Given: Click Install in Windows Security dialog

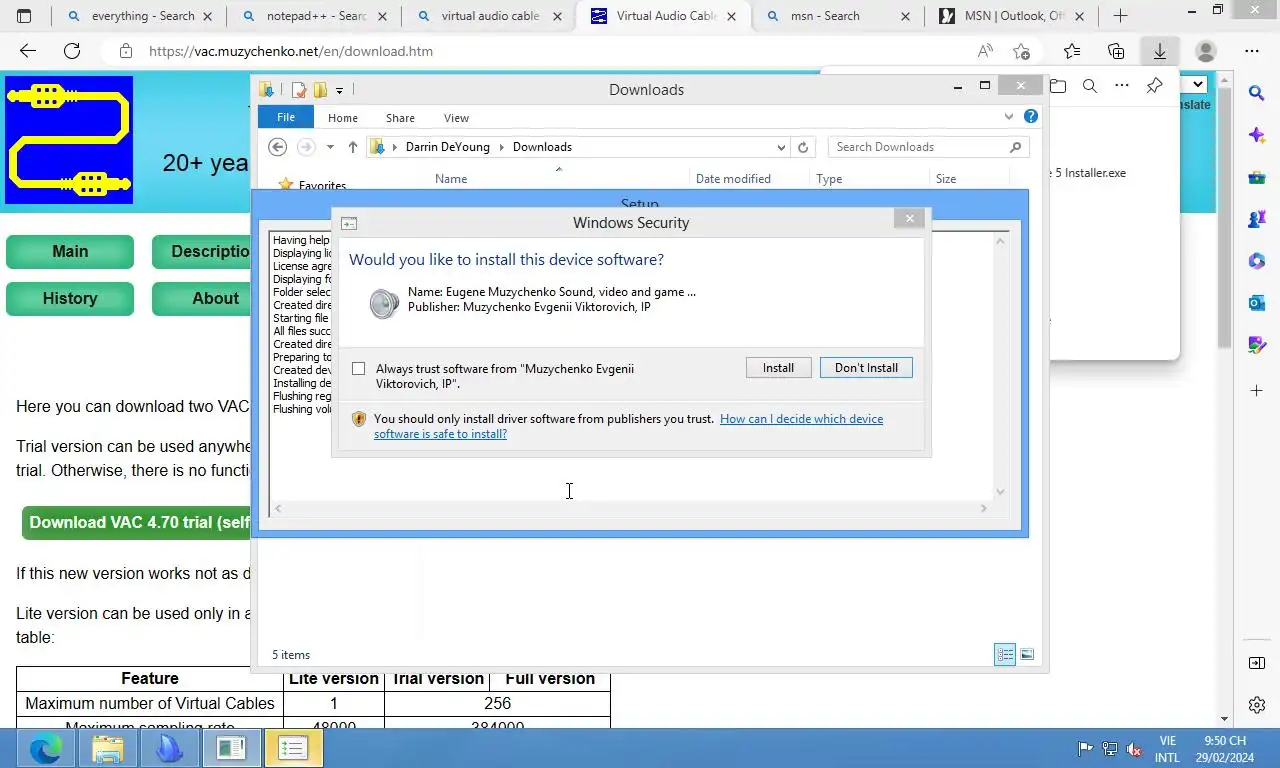Looking at the screenshot, I should tap(778, 368).
